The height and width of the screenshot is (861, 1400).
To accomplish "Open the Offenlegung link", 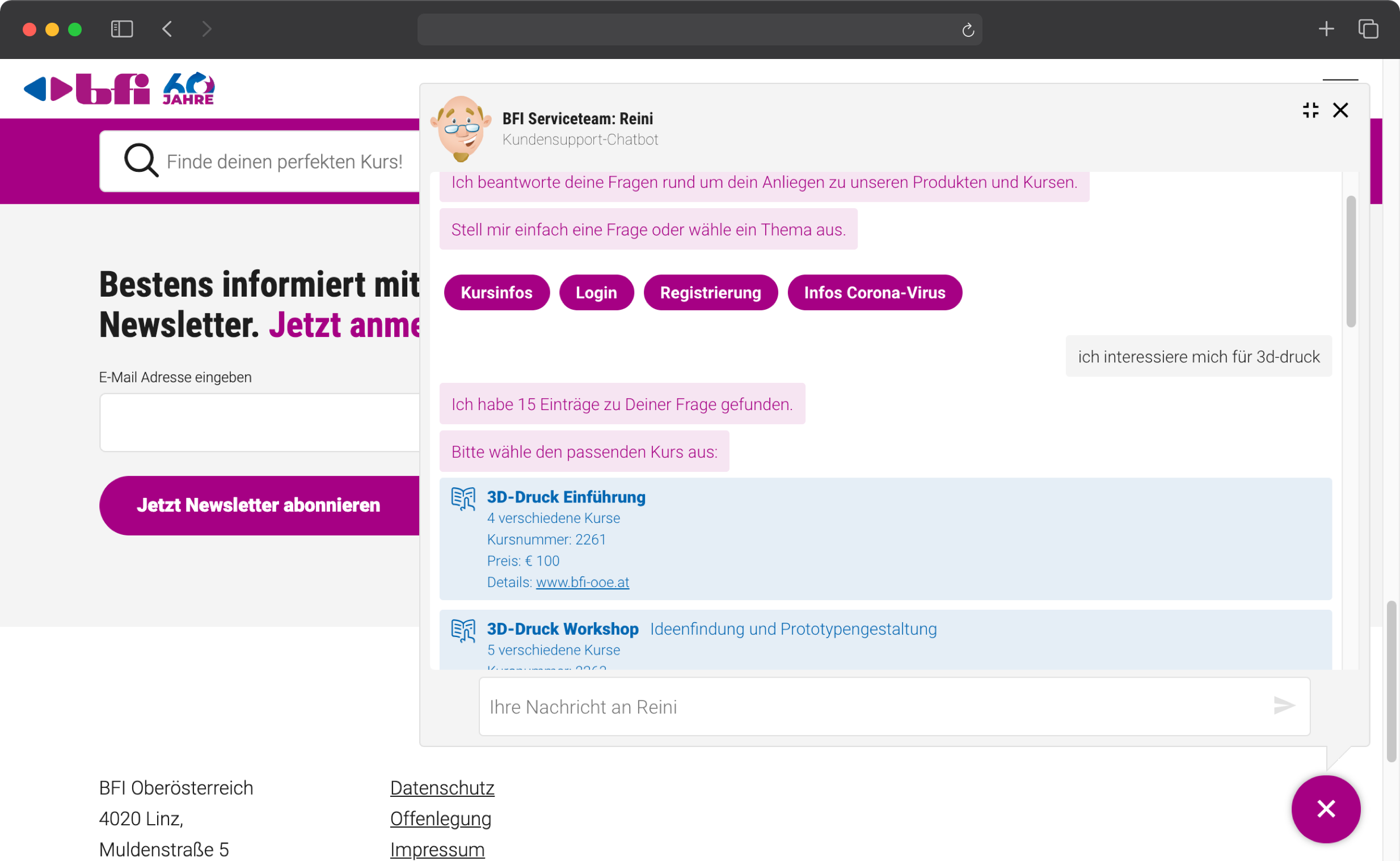I will click(x=440, y=818).
